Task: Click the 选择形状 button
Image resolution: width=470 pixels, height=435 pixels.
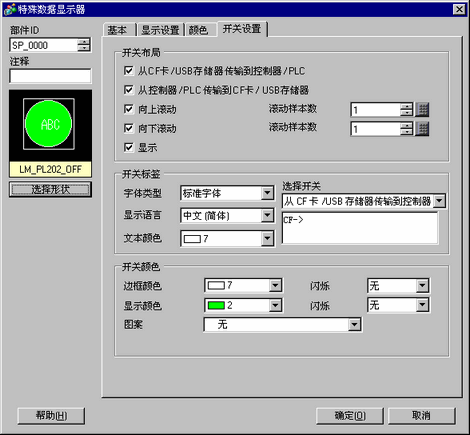Action: pyautogui.click(x=50, y=189)
